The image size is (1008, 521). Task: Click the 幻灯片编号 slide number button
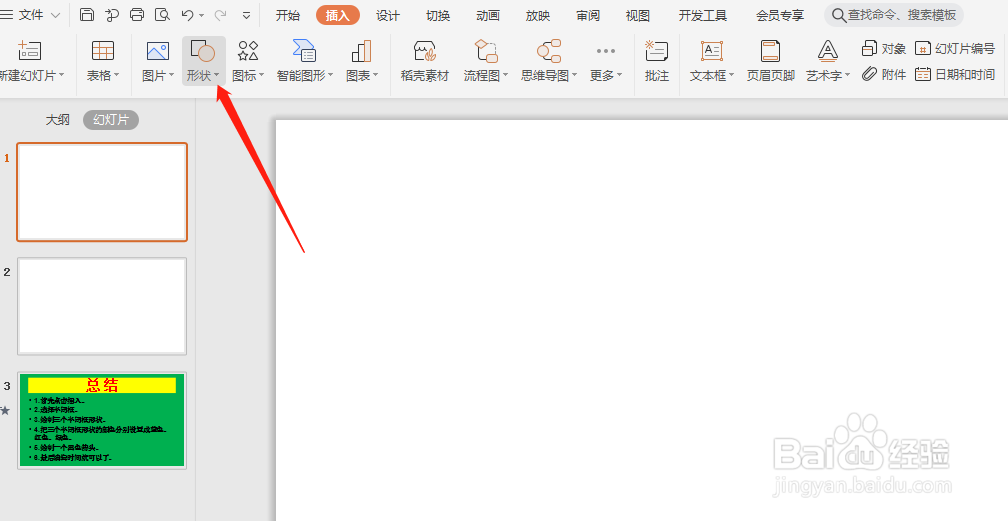click(955, 48)
